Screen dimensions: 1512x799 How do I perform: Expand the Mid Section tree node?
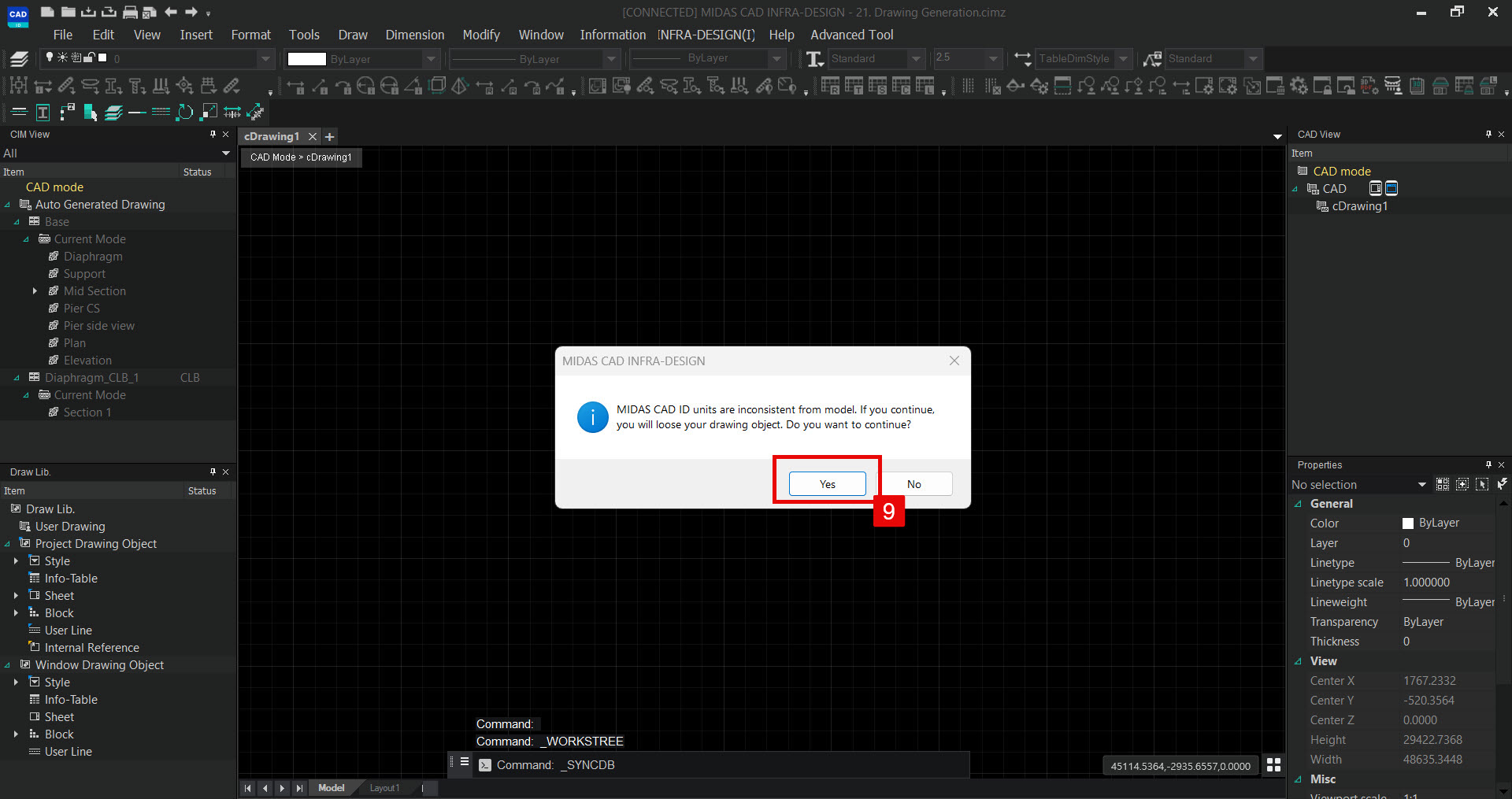tap(35, 291)
